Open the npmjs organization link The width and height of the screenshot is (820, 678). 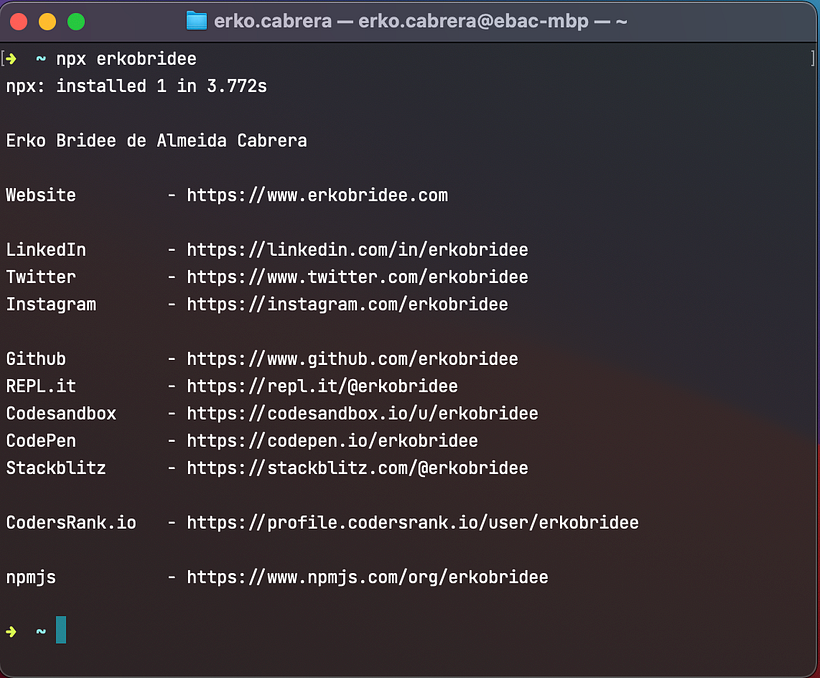pyautogui.click(x=366, y=576)
